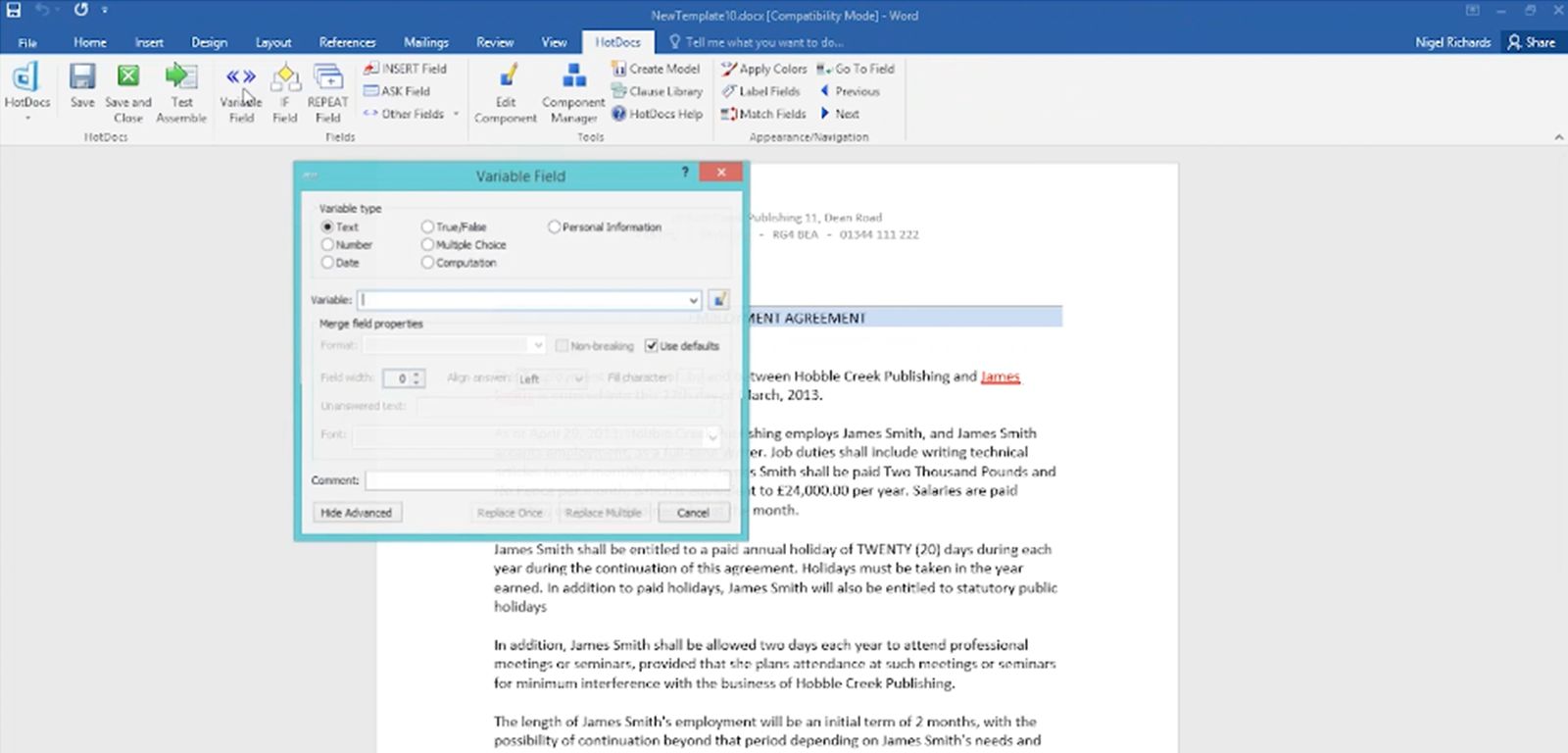Click Label Fields
Viewport: 1568px width, 753px height.
coord(761,91)
